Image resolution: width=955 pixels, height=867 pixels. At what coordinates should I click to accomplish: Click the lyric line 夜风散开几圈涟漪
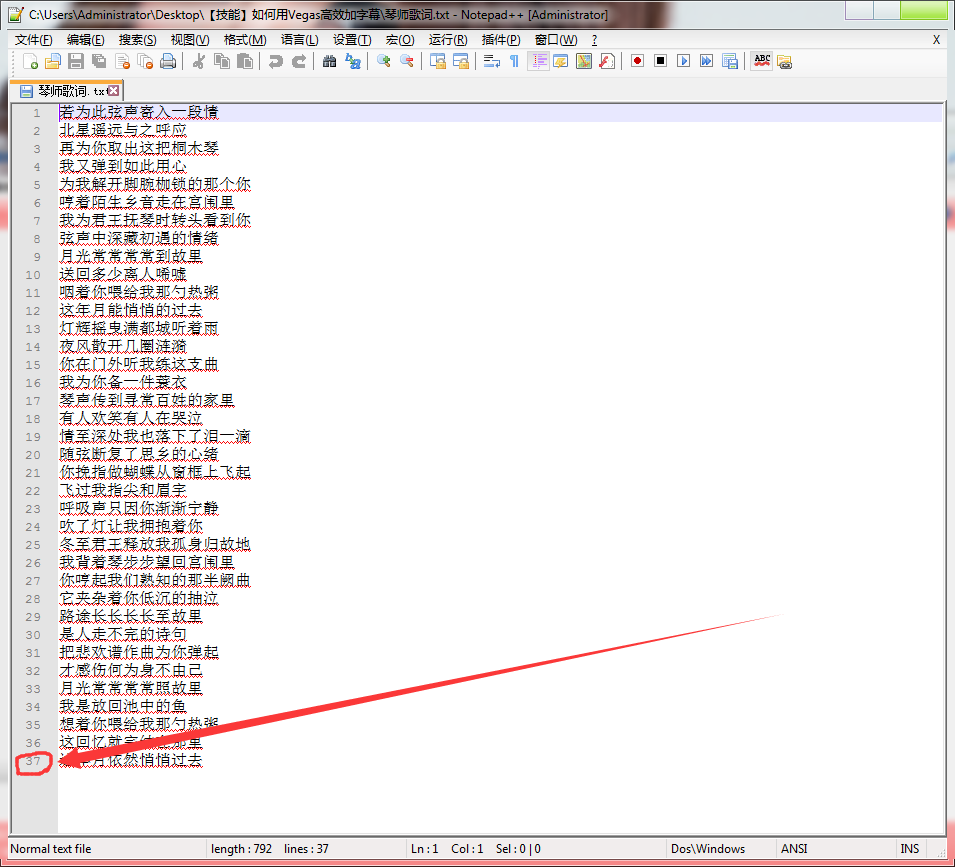122,346
